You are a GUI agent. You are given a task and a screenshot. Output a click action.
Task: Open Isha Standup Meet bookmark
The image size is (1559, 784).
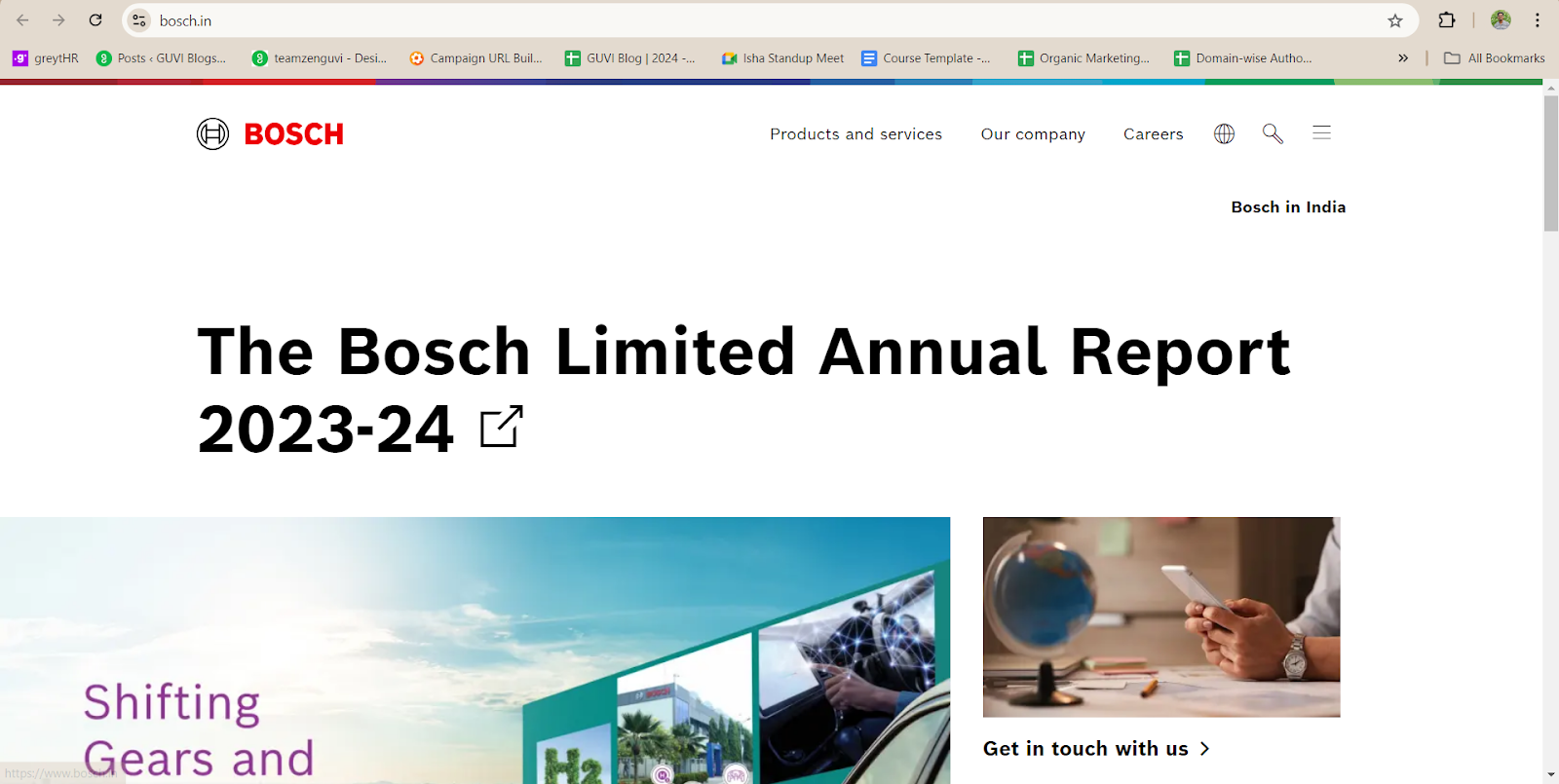(782, 58)
